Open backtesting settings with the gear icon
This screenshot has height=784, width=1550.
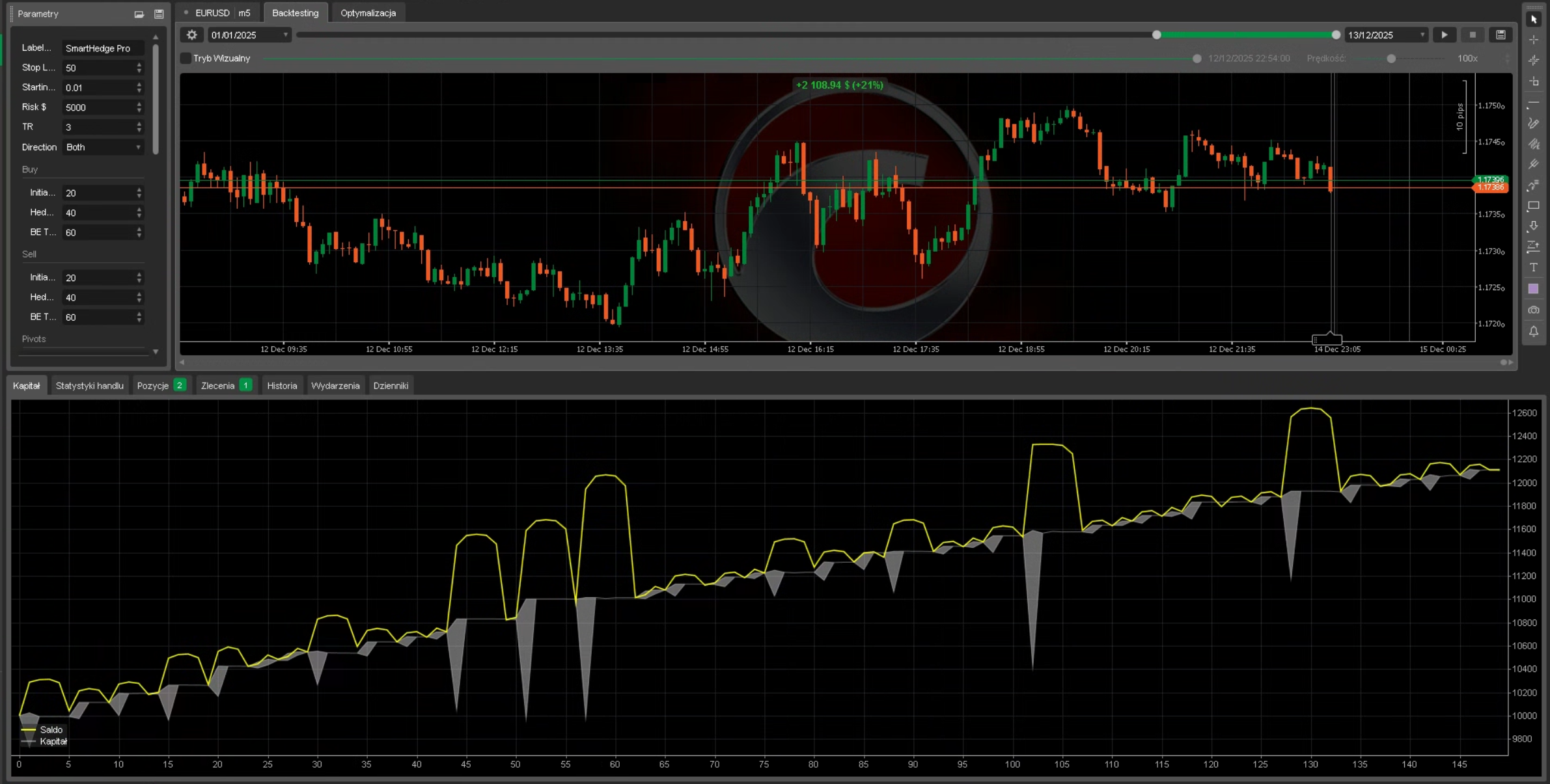tap(191, 34)
